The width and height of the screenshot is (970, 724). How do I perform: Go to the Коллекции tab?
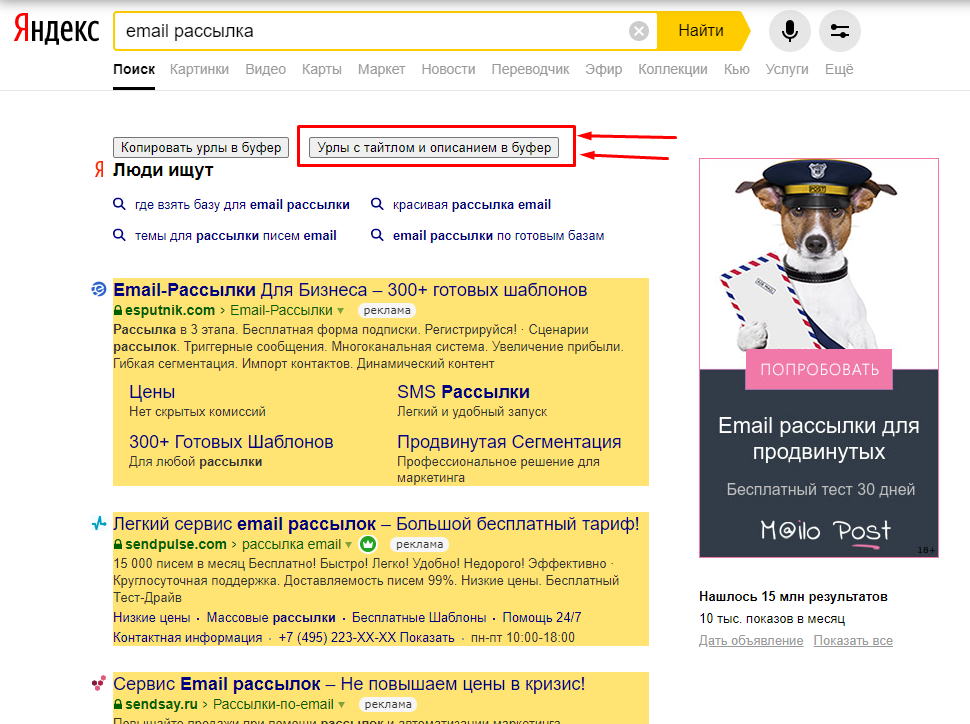[x=673, y=69]
